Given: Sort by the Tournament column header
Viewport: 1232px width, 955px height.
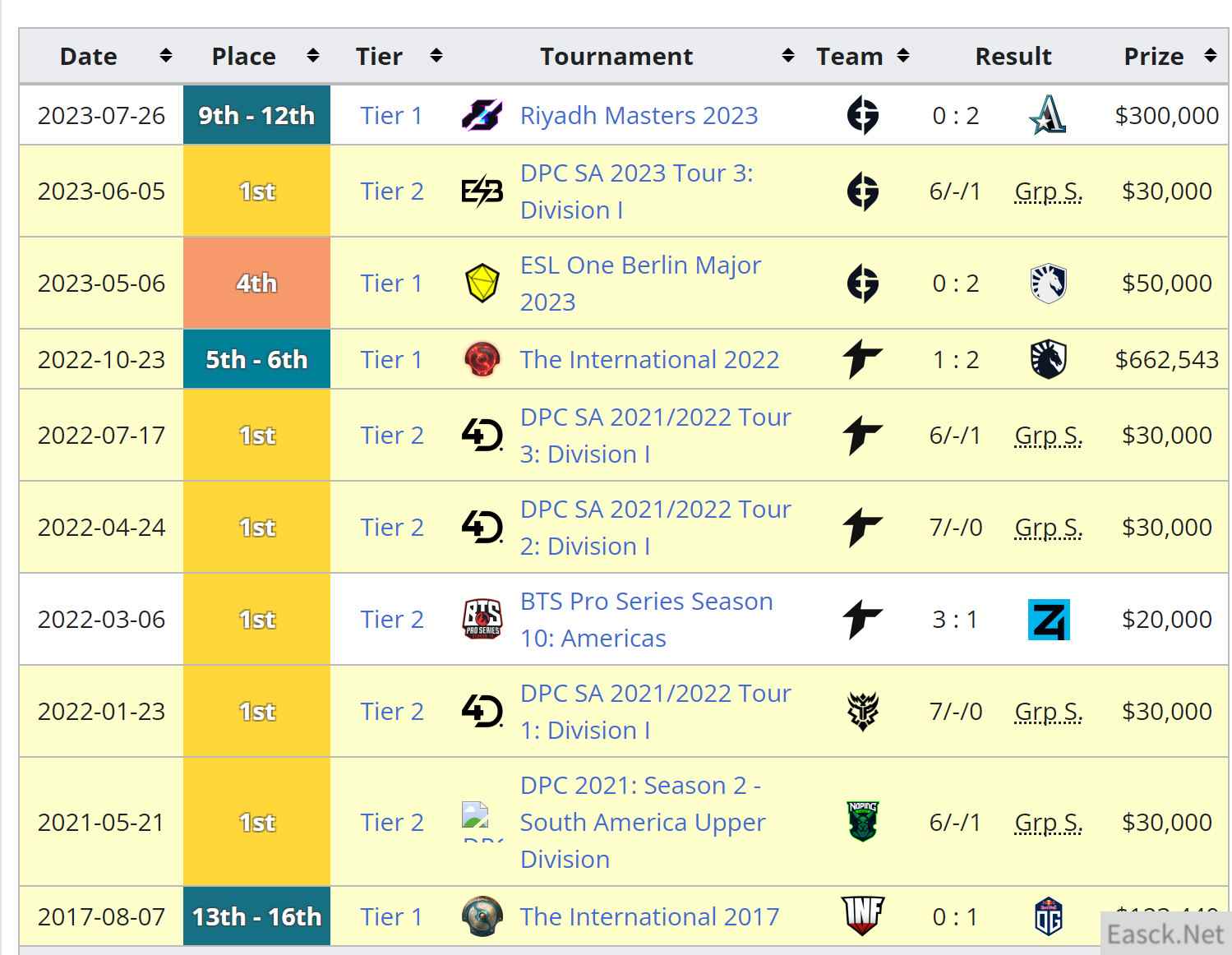Looking at the screenshot, I should pos(616,56).
